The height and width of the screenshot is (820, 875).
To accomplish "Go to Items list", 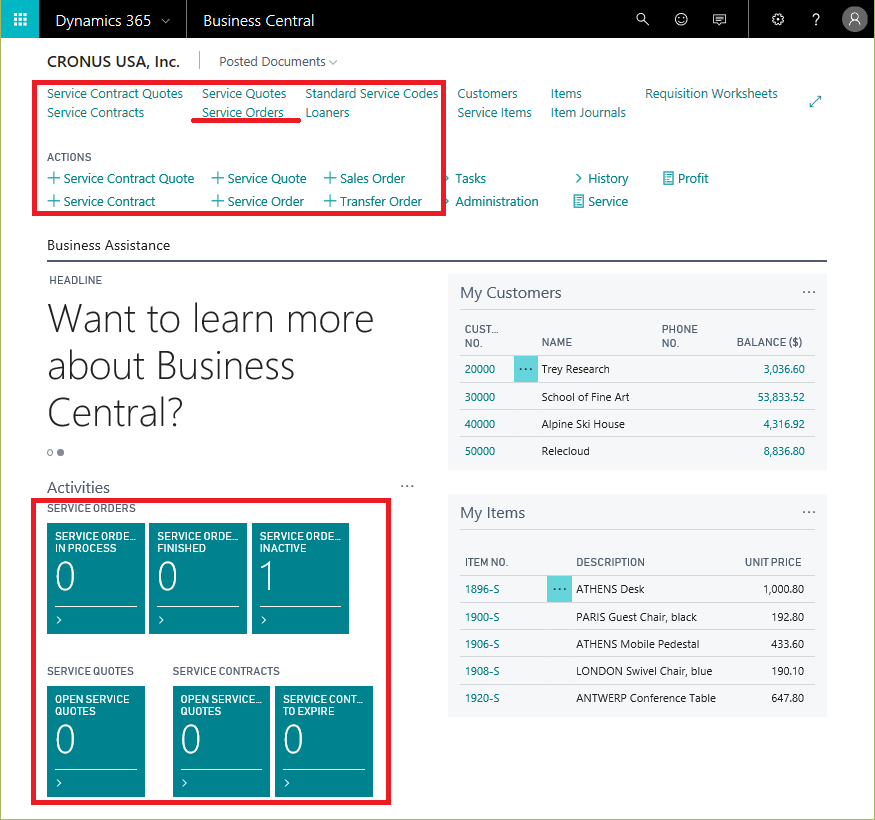I will 566,94.
